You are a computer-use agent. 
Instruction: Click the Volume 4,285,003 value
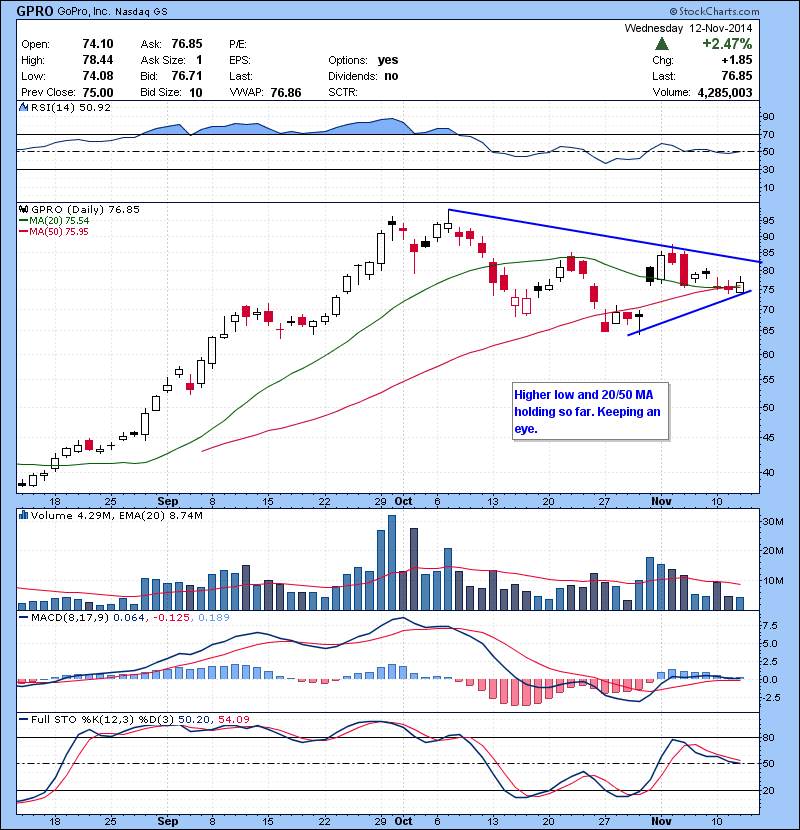point(725,93)
